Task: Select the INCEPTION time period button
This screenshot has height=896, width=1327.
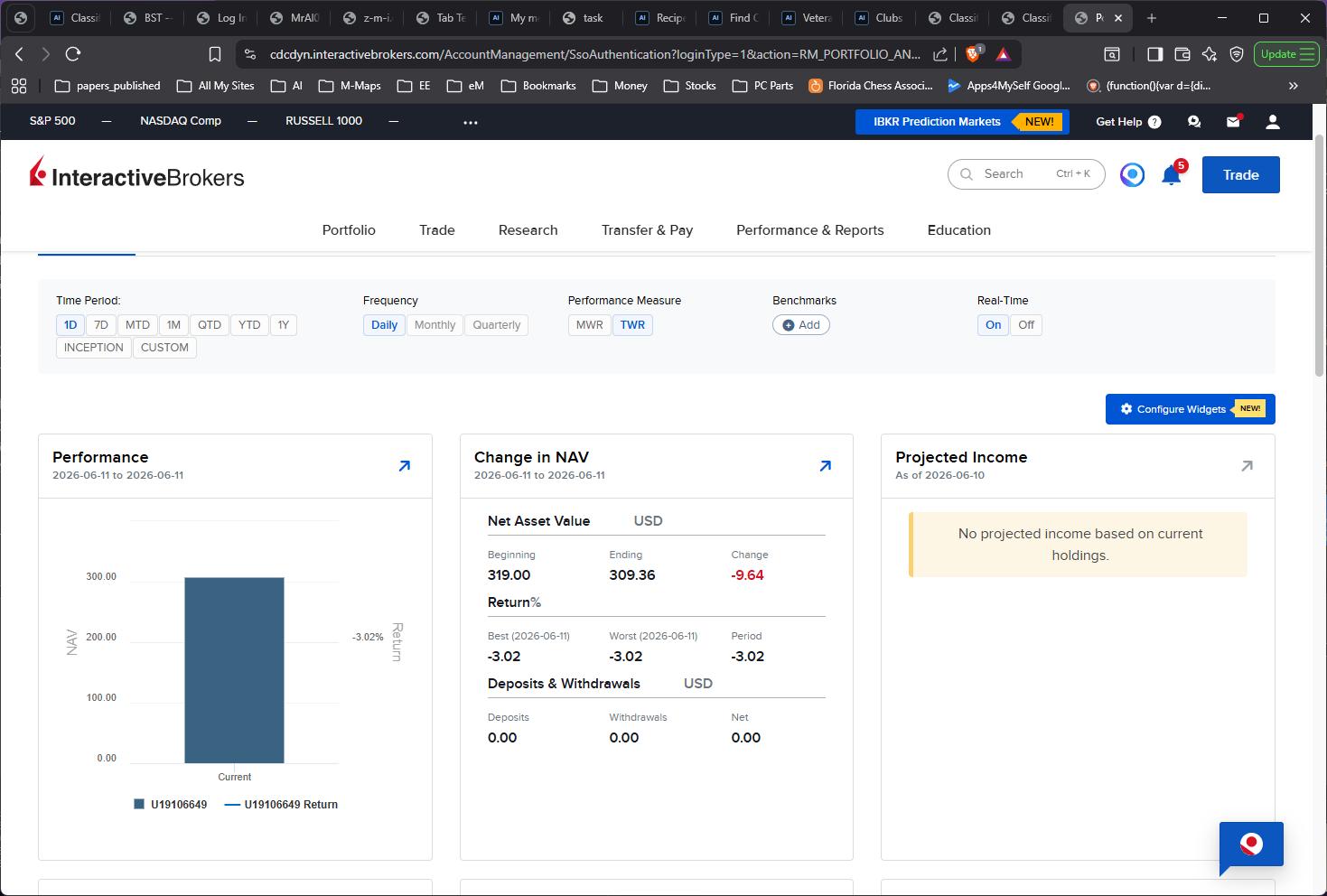Action: (x=94, y=348)
